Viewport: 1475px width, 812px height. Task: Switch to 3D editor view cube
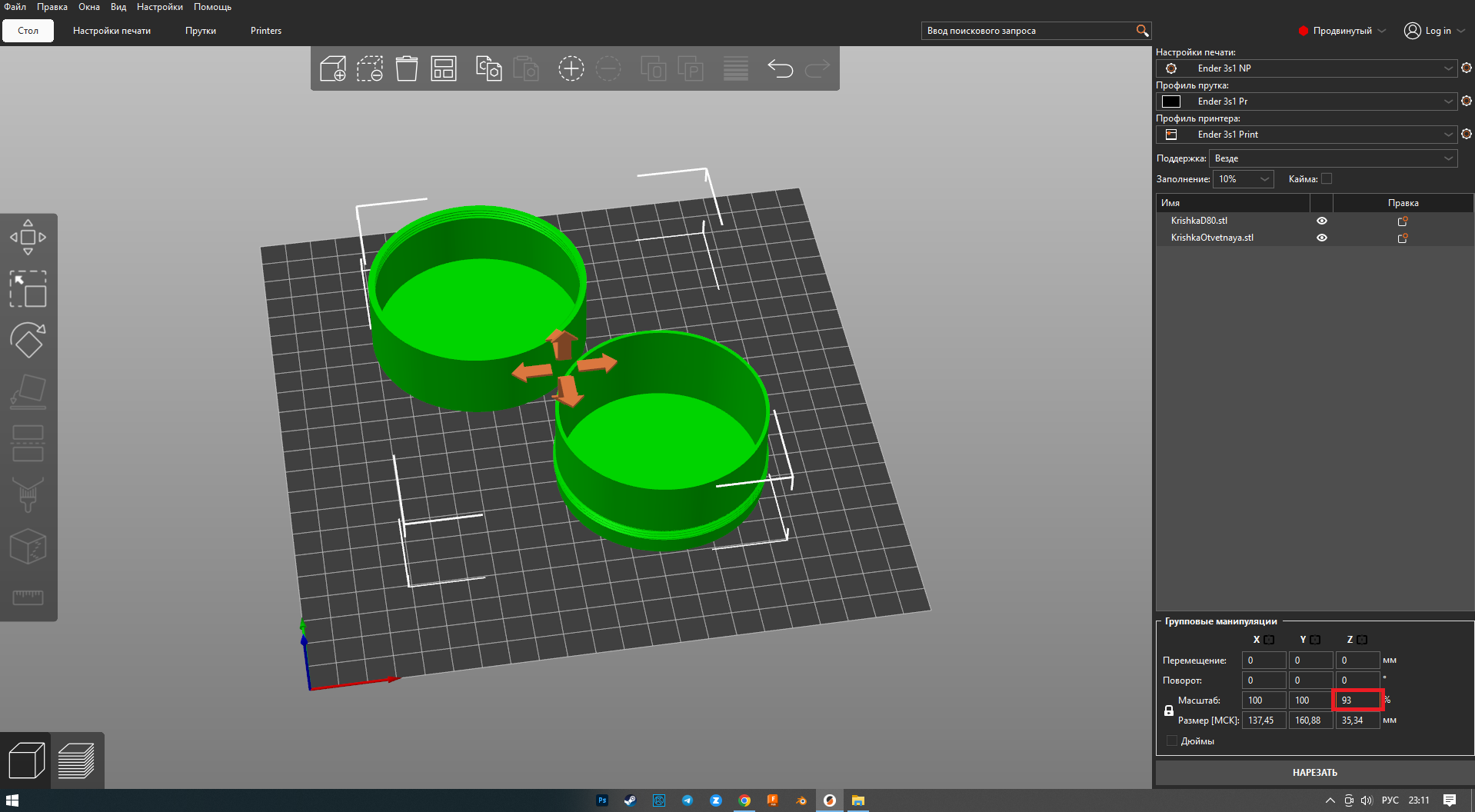26,760
